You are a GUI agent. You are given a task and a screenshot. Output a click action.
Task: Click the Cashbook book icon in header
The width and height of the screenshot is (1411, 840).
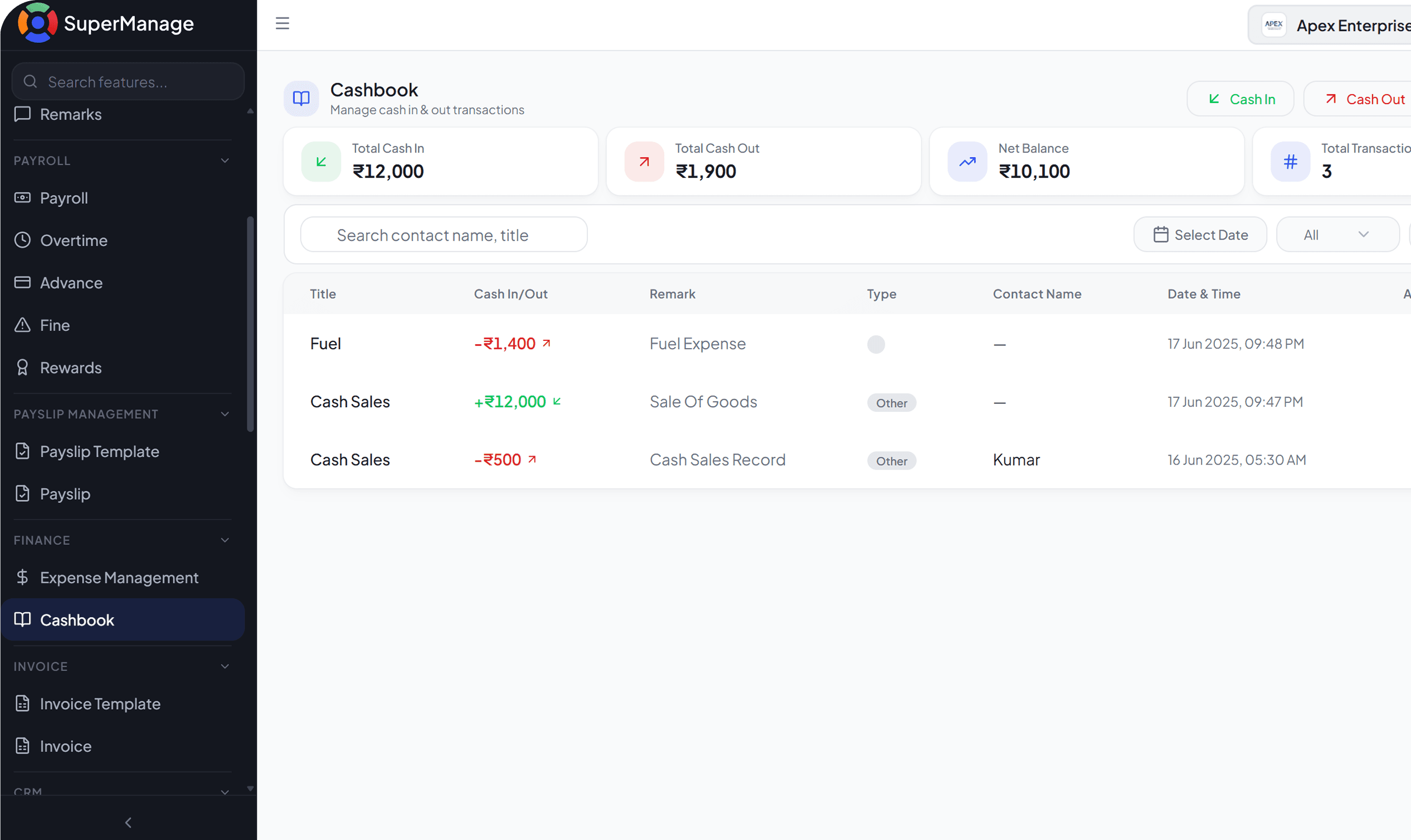[301, 99]
